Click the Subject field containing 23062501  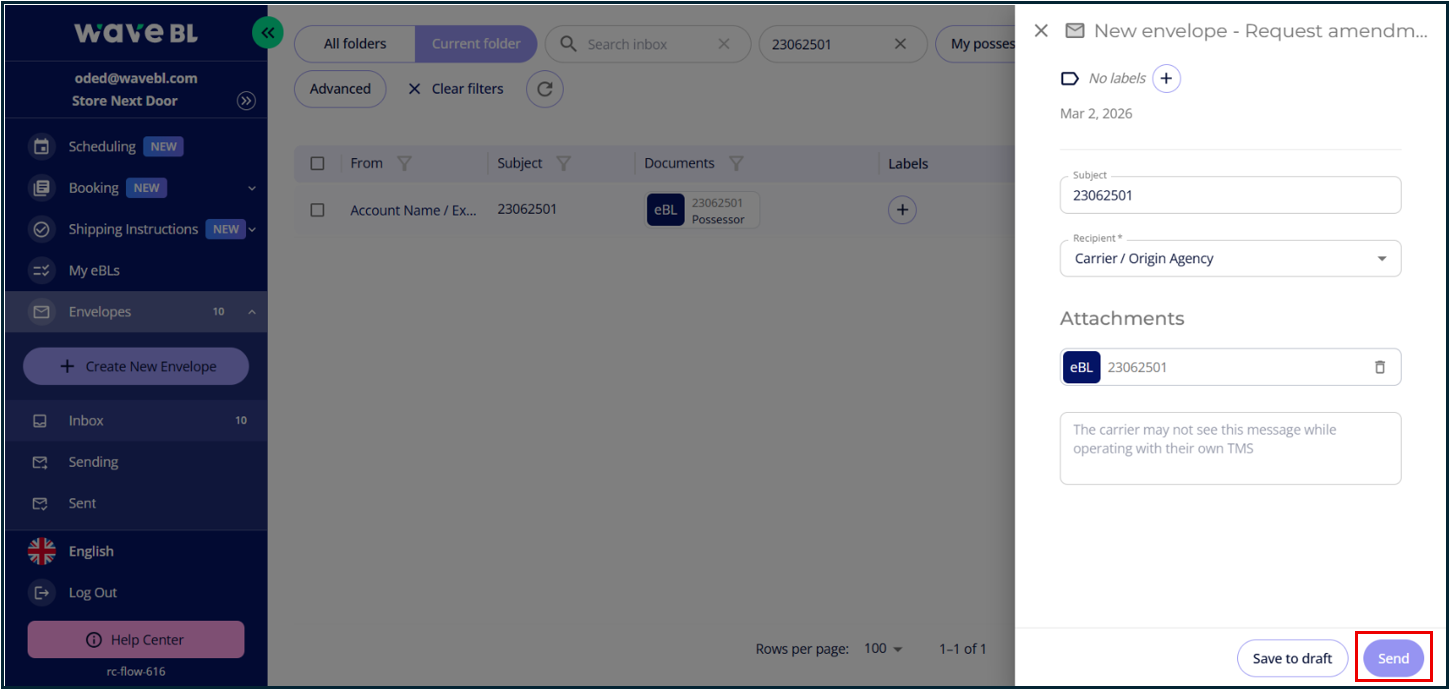(1230, 195)
